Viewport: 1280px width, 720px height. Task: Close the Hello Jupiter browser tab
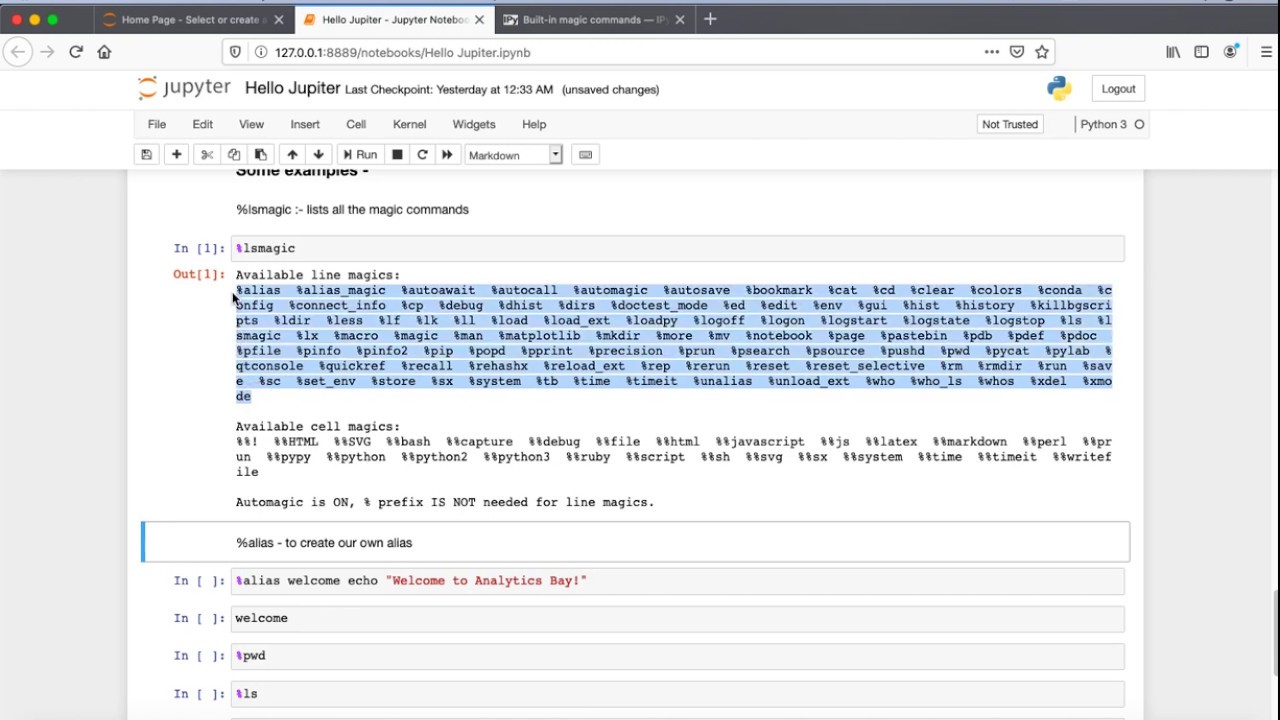tap(480, 19)
